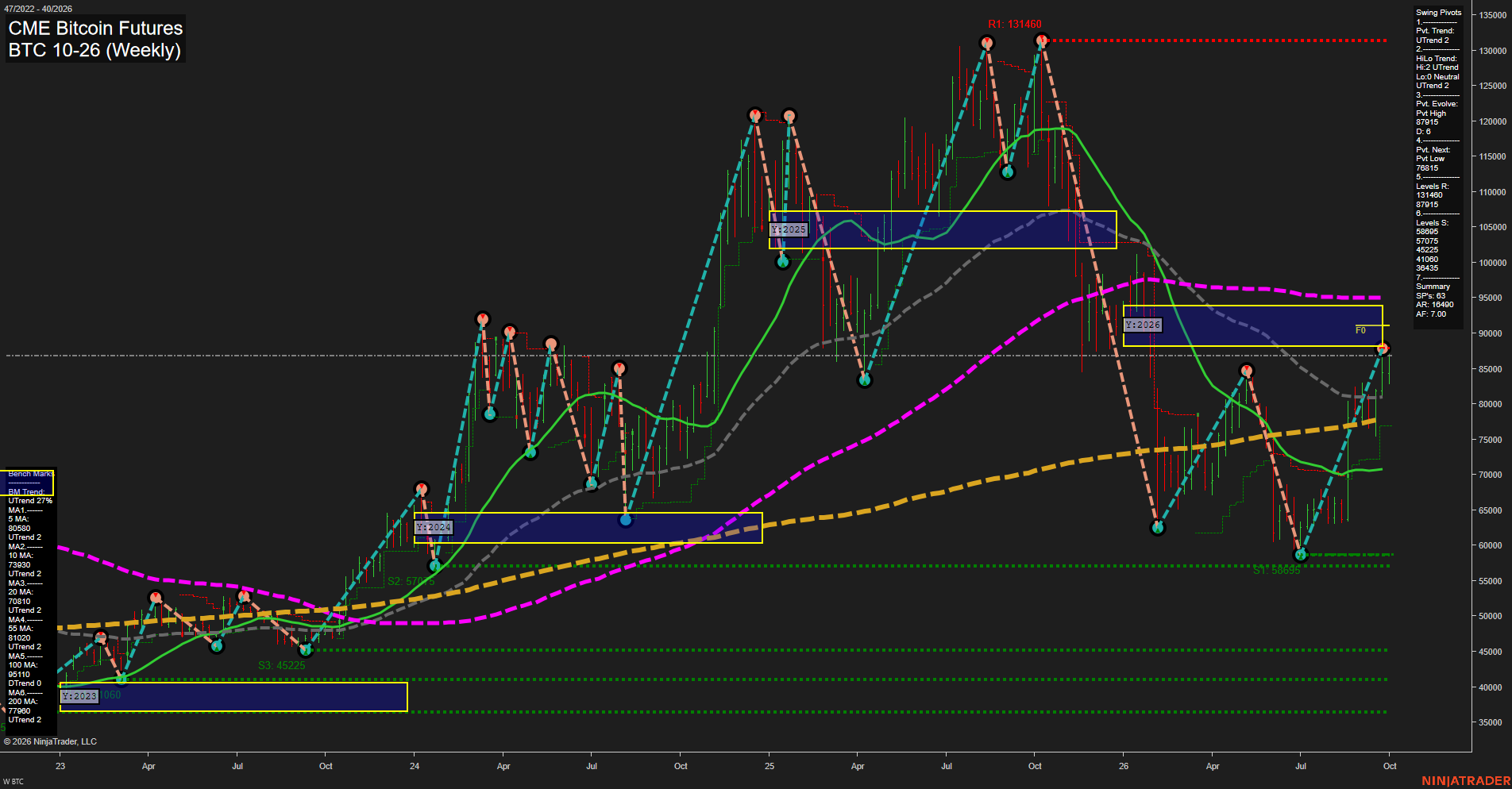Click the F0 marker inside the 2026 zone
Image resolution: width=1512 pixels, height=789 pixels.
coord(1360,330)
